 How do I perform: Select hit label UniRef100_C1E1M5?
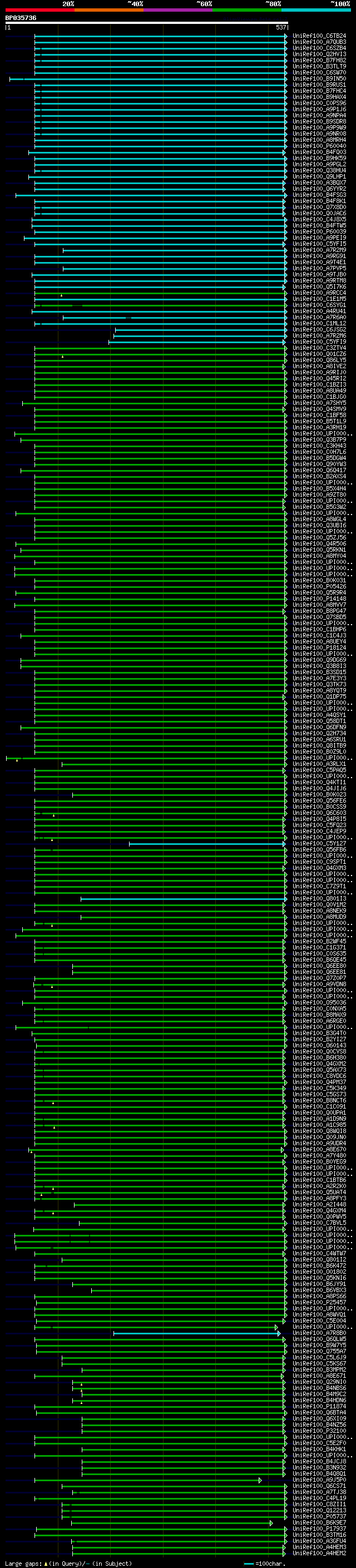click(319, 299)
